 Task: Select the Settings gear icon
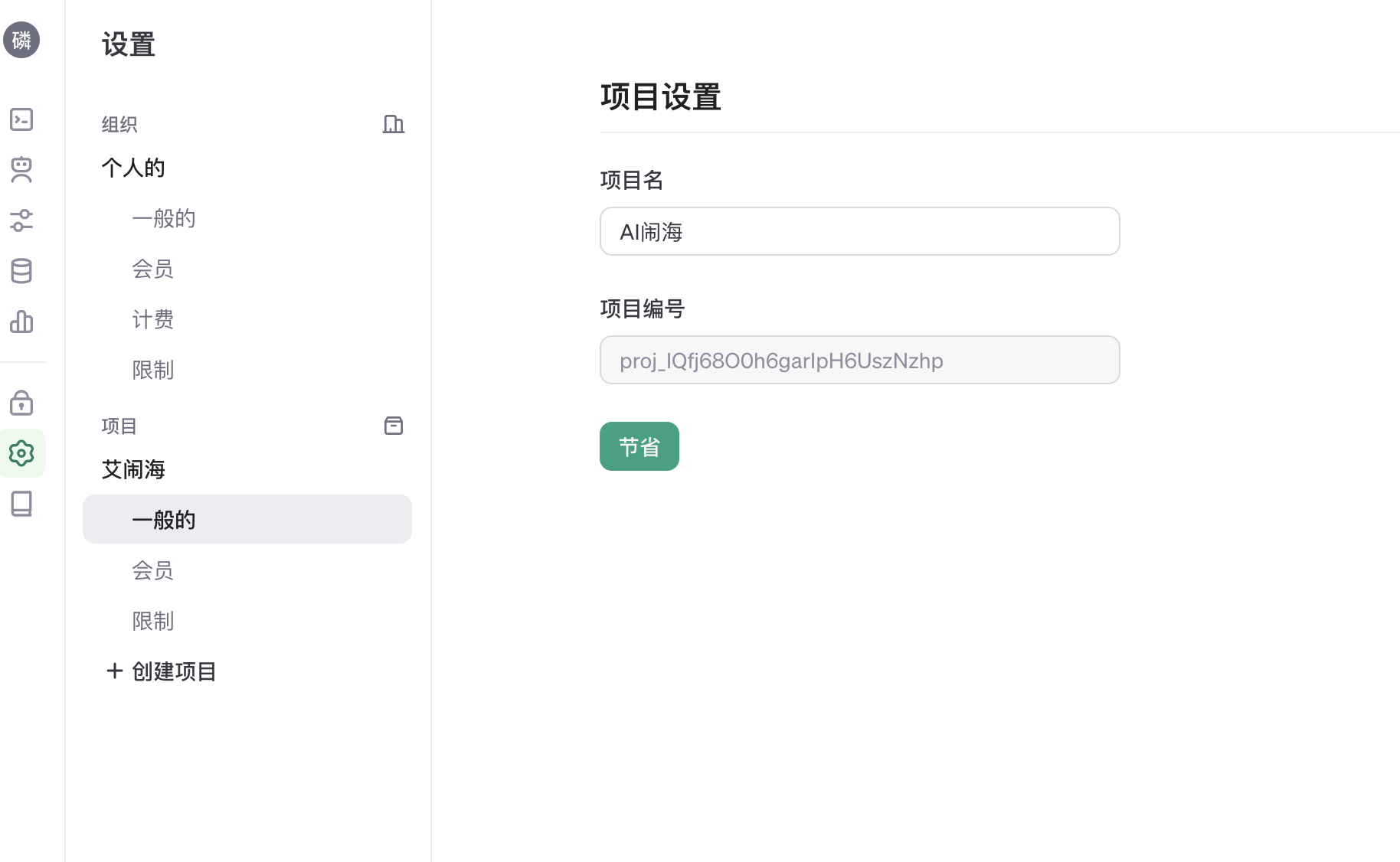click(x=21, y=453)
